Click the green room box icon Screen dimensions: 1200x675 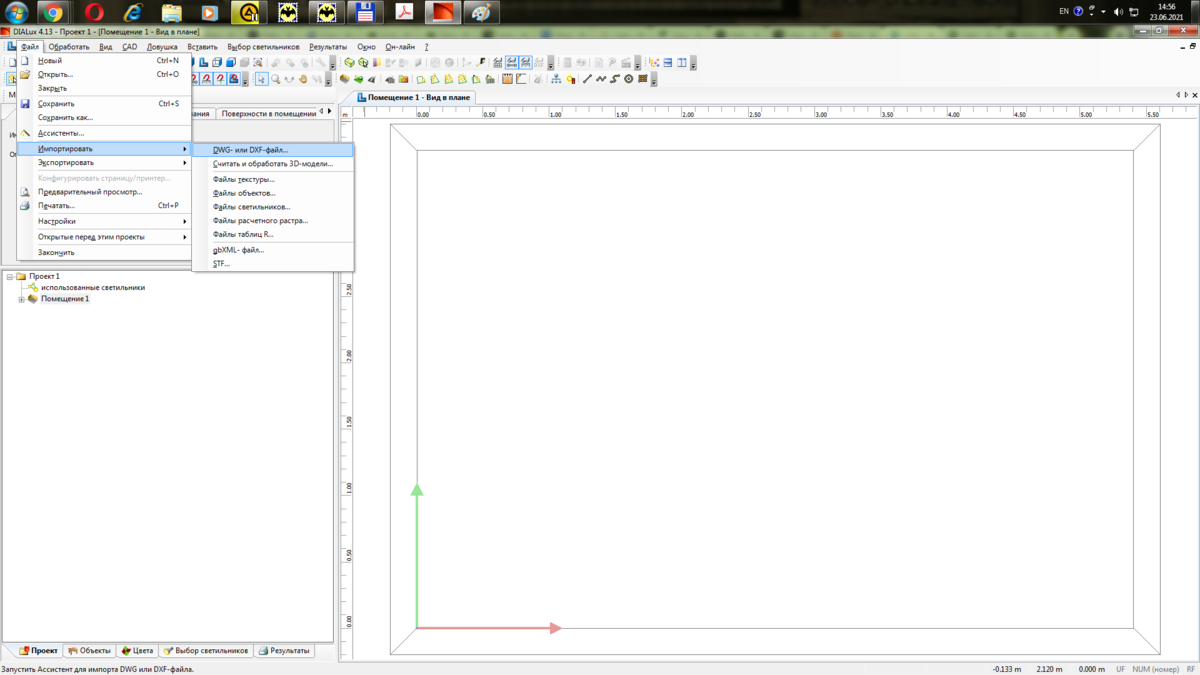point(349,62)
